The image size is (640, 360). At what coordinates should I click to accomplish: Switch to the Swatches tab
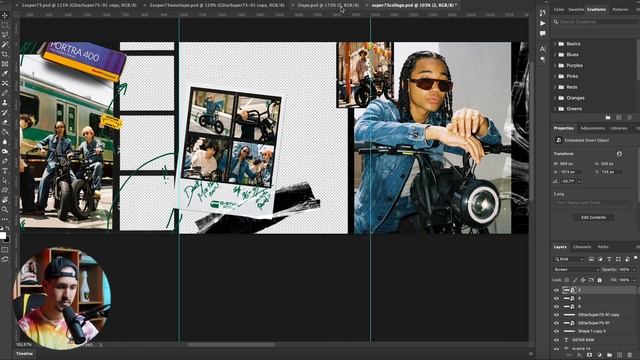pyautogui.click(x=576, y=9)
